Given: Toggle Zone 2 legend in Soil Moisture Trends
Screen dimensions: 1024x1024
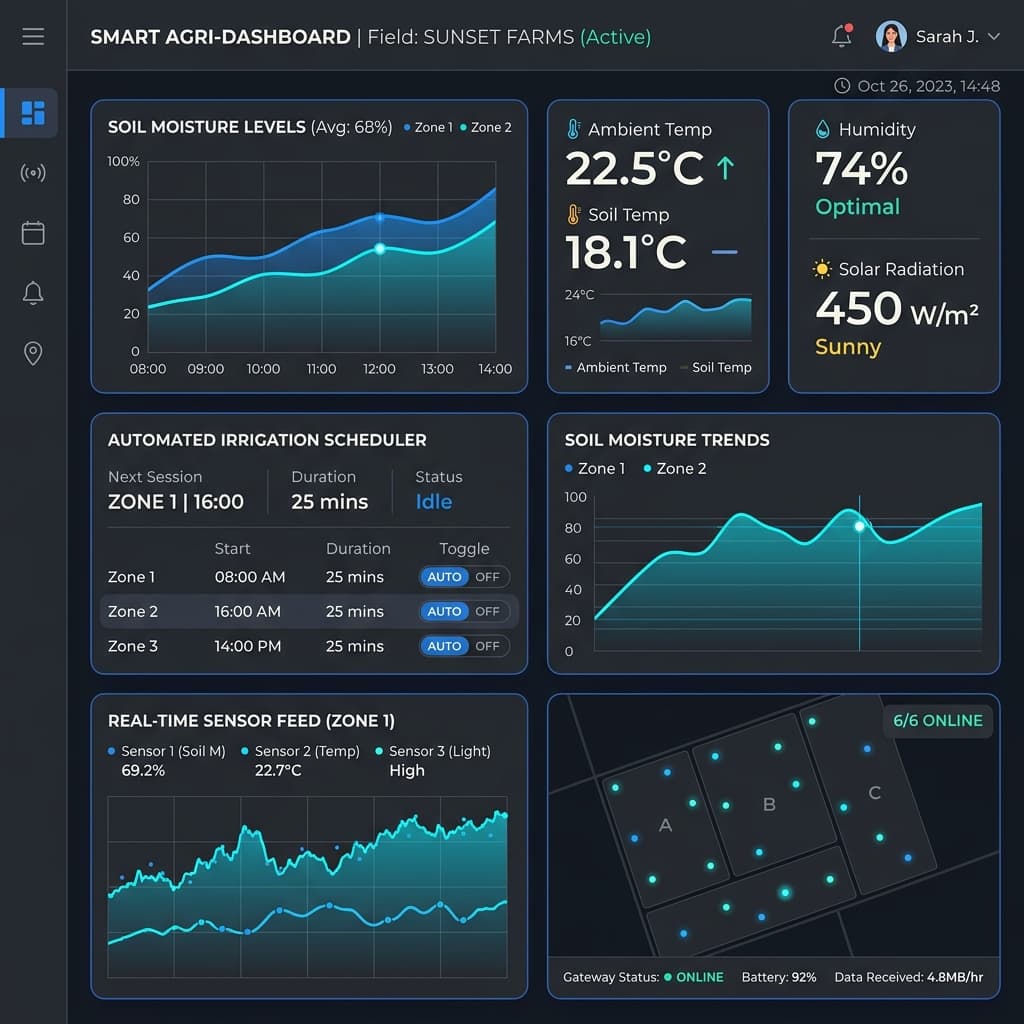Looking at the screenshot, I should coord(674,468).
